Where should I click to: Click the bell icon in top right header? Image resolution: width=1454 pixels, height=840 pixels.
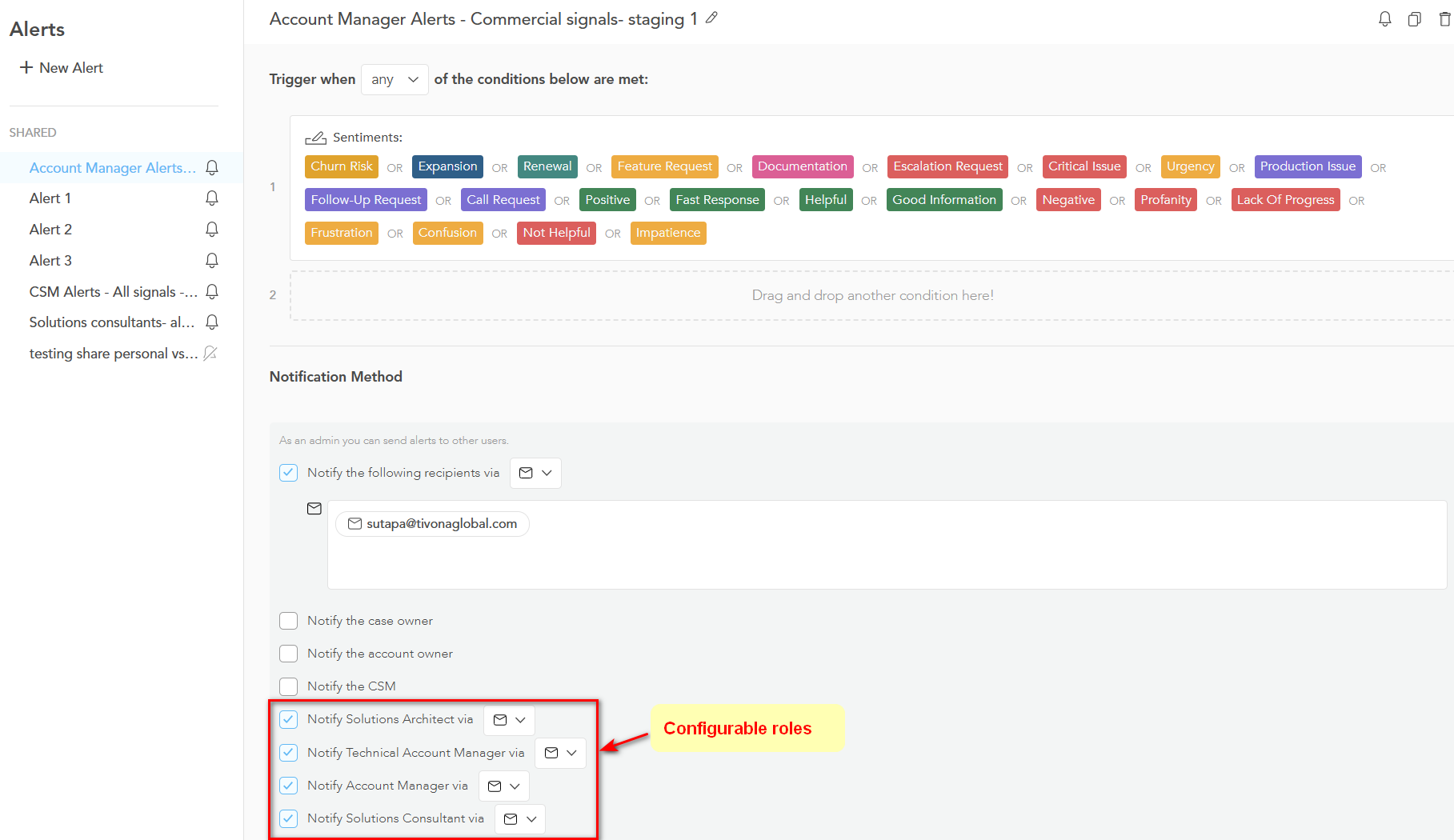pyautogui.click(x=1385, y=19)
